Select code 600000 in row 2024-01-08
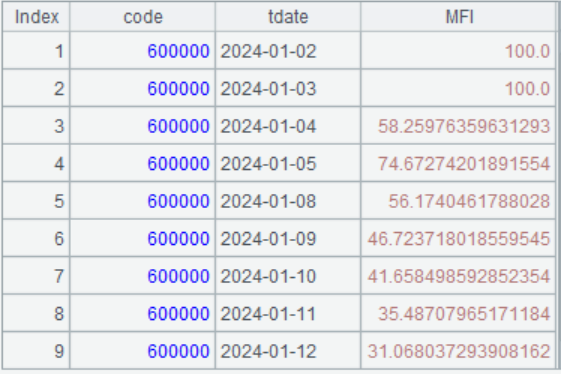 pyautogui.click(x=143, y=201)
